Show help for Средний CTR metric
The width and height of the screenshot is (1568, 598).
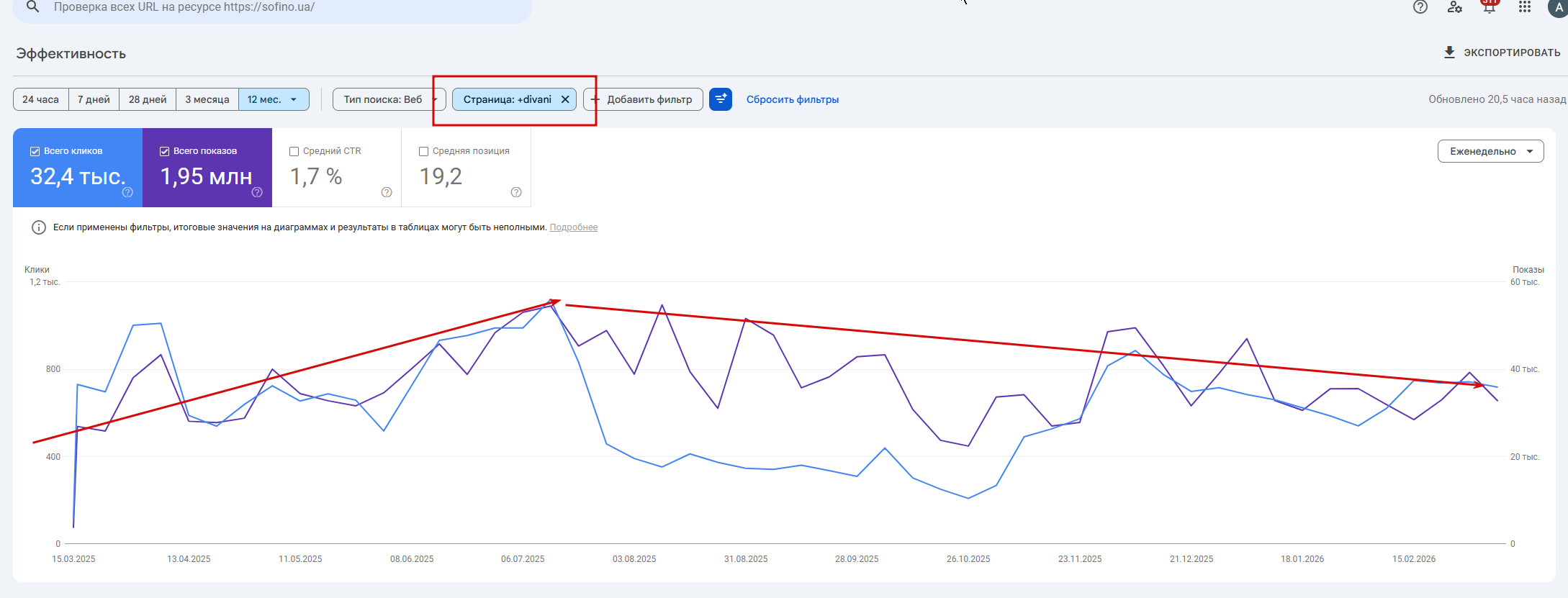(x=387, y=192)
